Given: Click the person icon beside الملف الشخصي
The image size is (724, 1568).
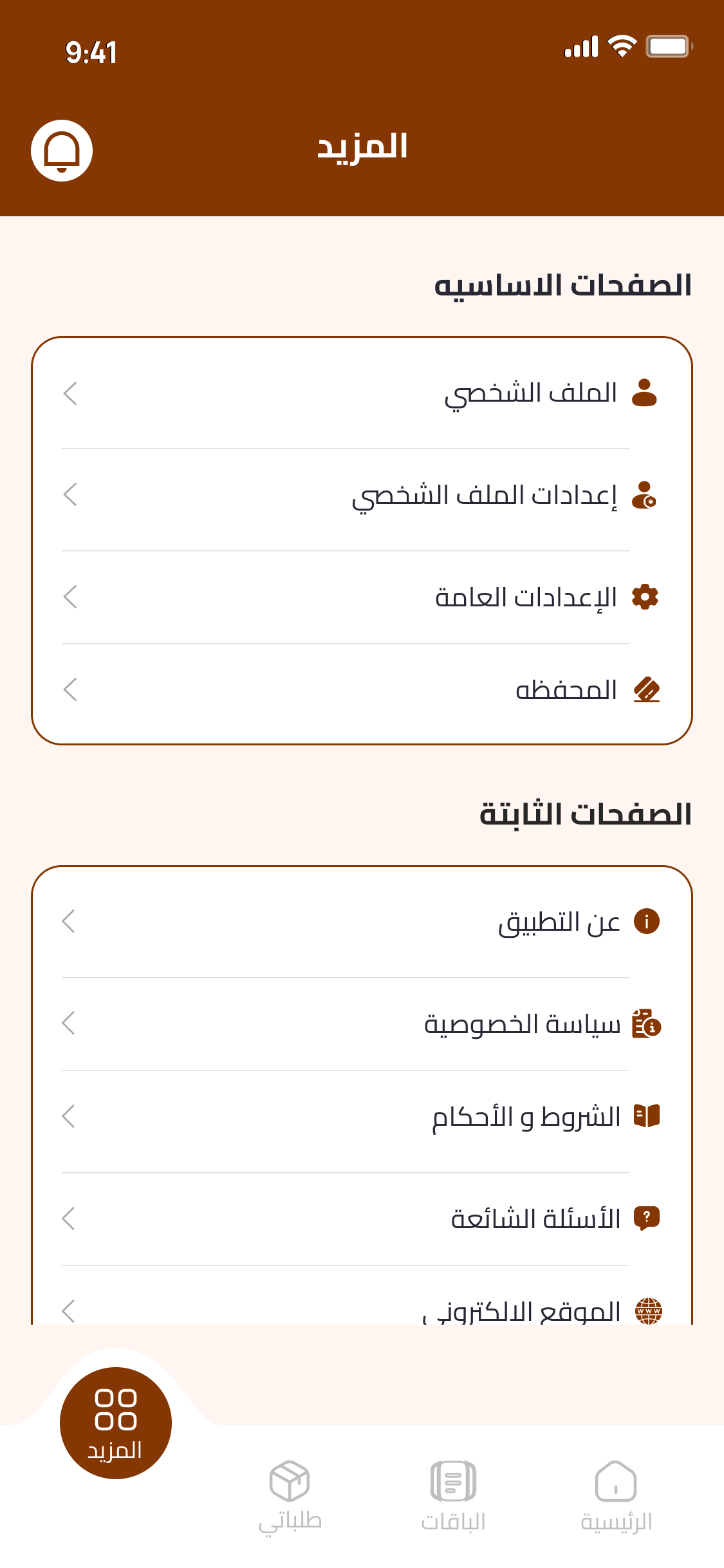Looking at the screenshot, I should tap(644, 393).
